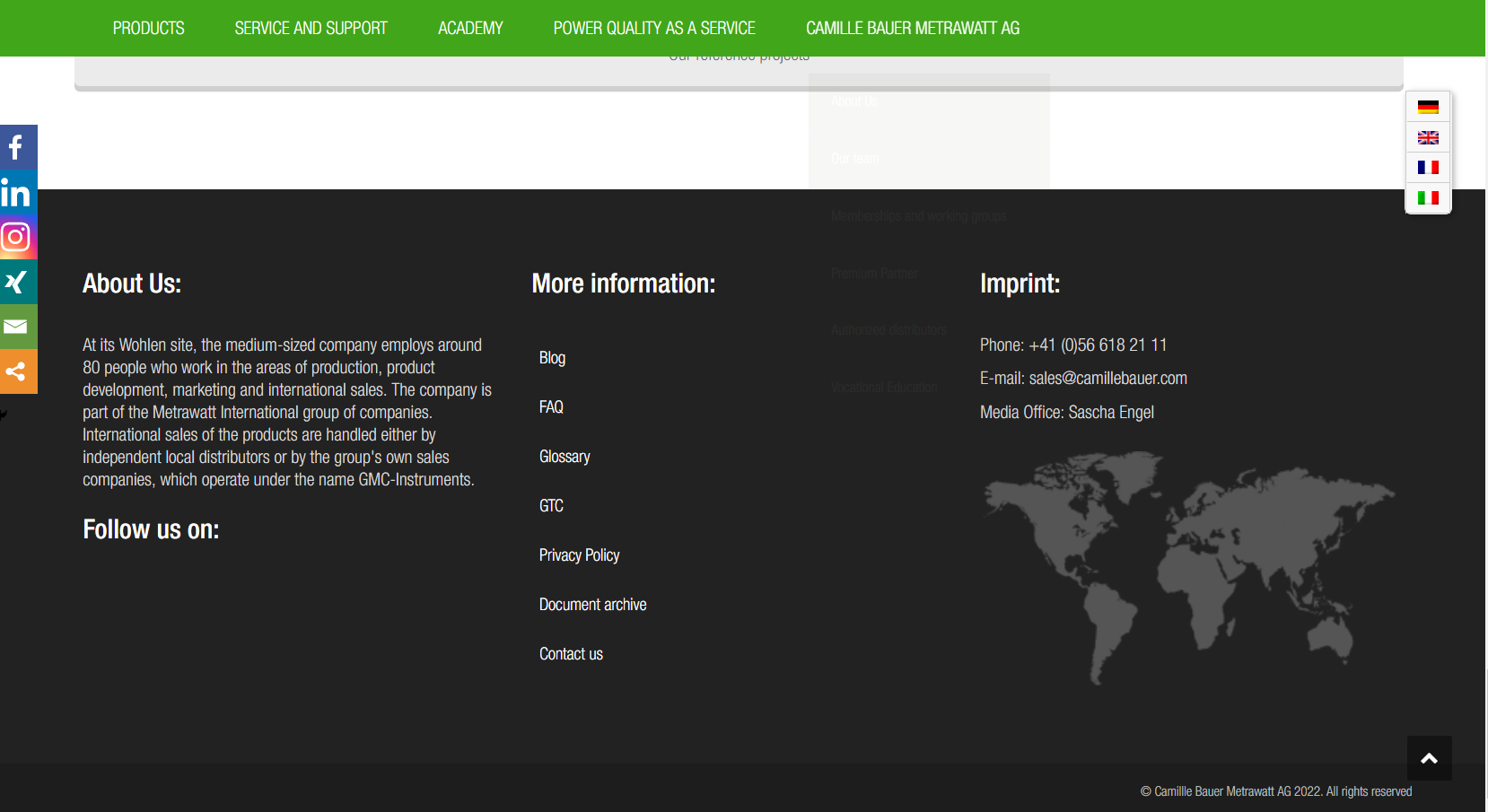This screenshot has width=1488, height=812.
Task: Click the More information: heading
Action: pyautogui.click(x=624, y=284)
